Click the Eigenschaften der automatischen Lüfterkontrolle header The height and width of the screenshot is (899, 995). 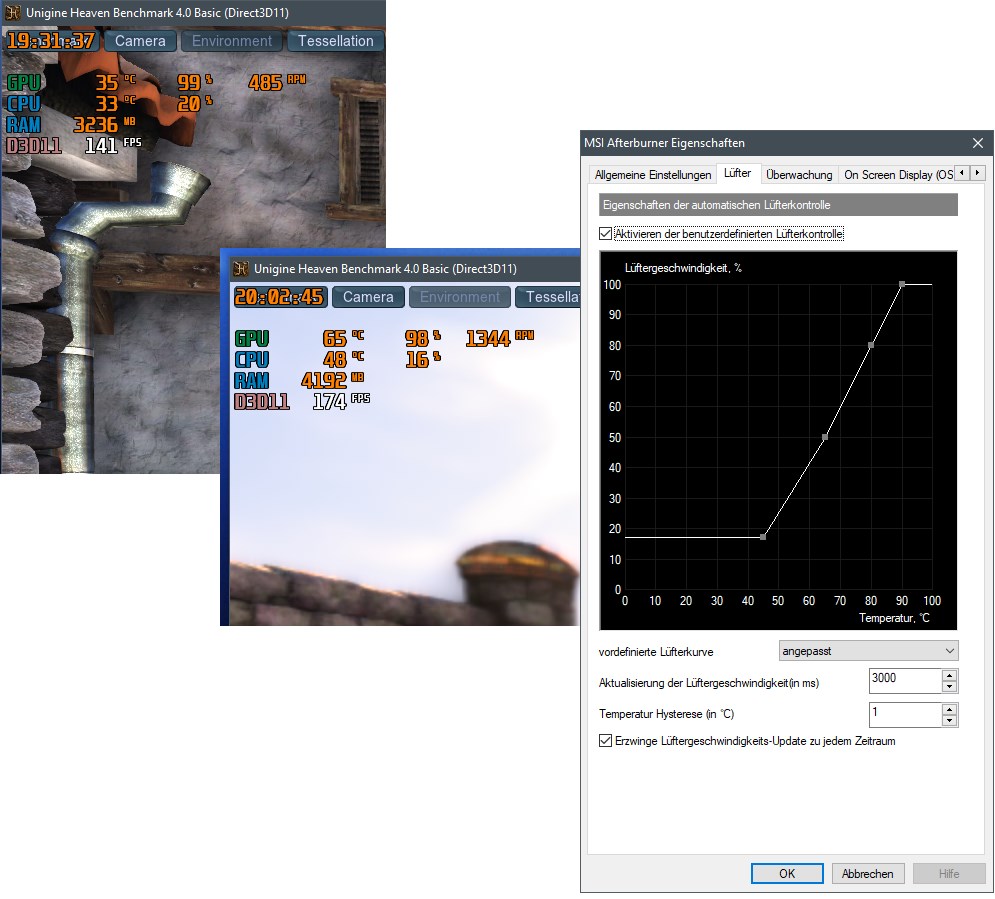(x=778, y=205)
